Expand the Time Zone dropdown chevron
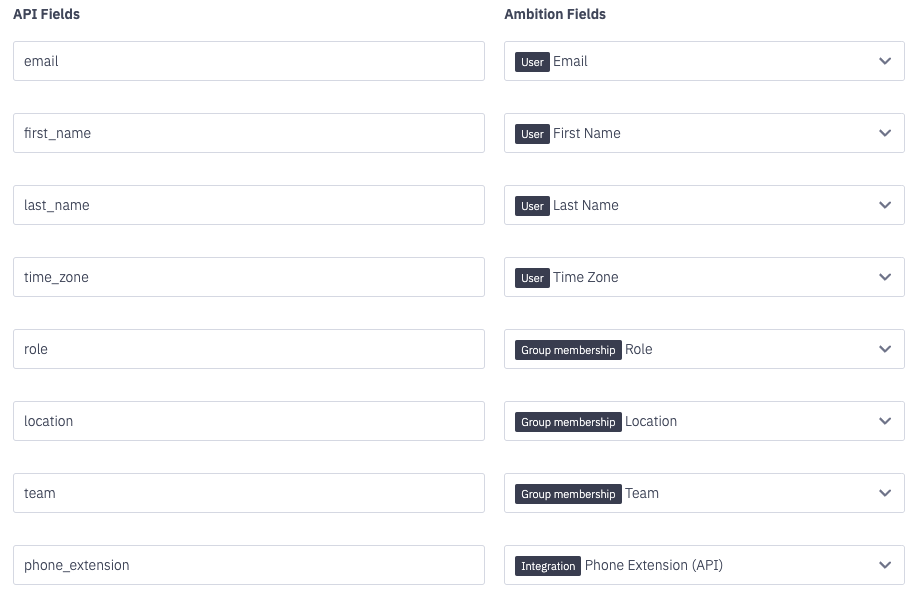The width and height of the screenshot is (912, 595). click(884, 277)
